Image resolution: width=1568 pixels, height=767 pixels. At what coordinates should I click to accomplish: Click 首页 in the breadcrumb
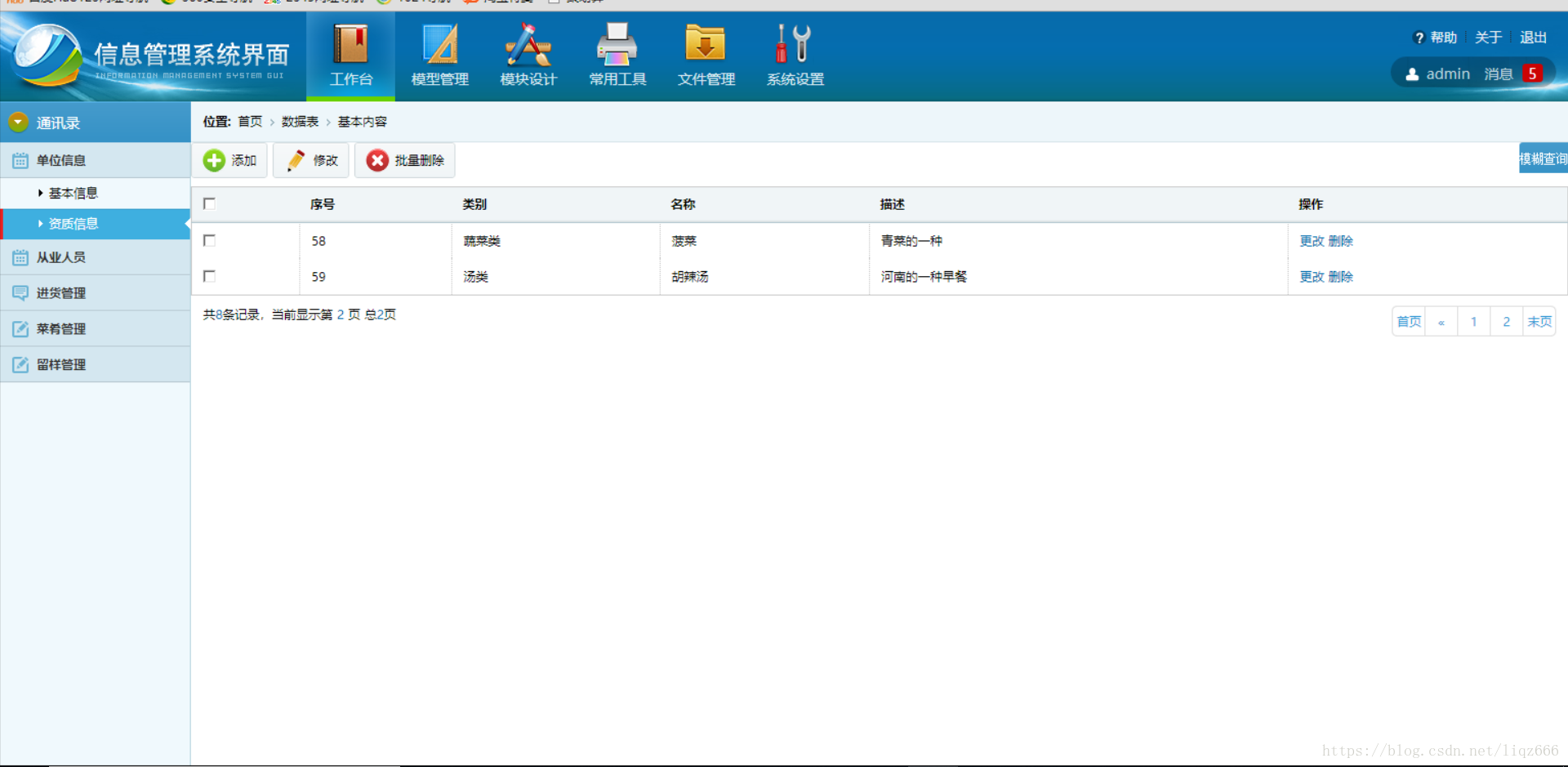250,122
